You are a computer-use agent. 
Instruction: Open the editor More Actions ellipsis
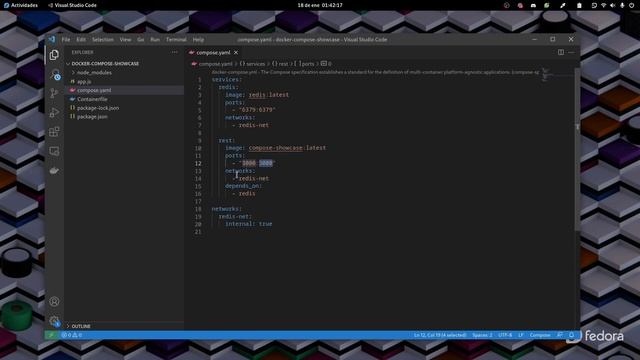[x=571, y=52]
